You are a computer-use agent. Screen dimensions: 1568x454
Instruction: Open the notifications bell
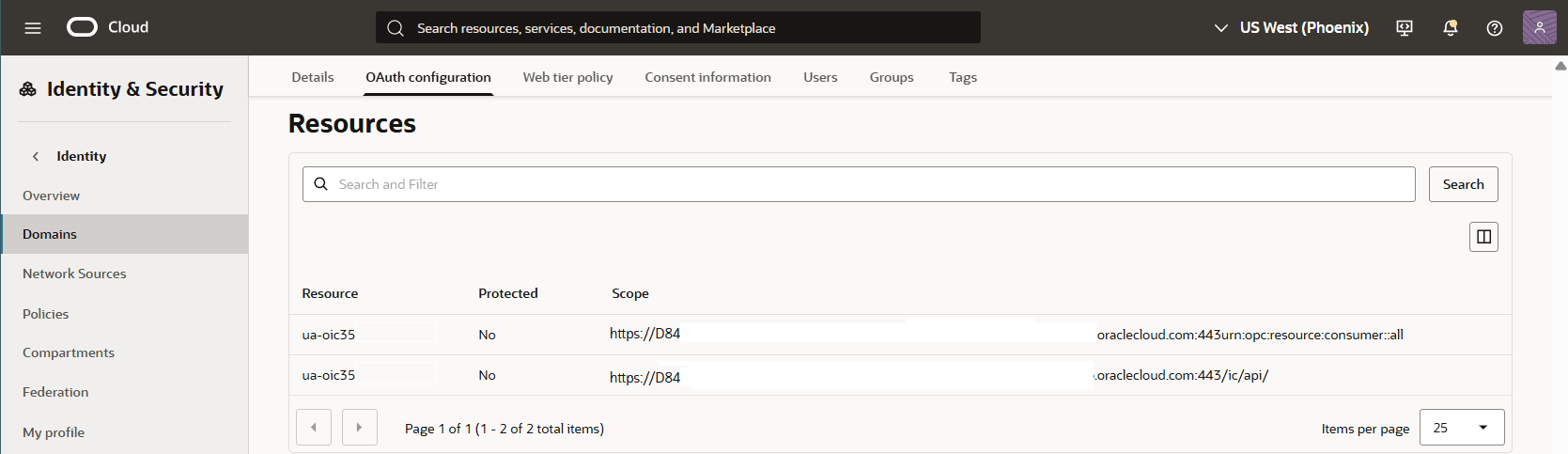(x=1451, y=28)
